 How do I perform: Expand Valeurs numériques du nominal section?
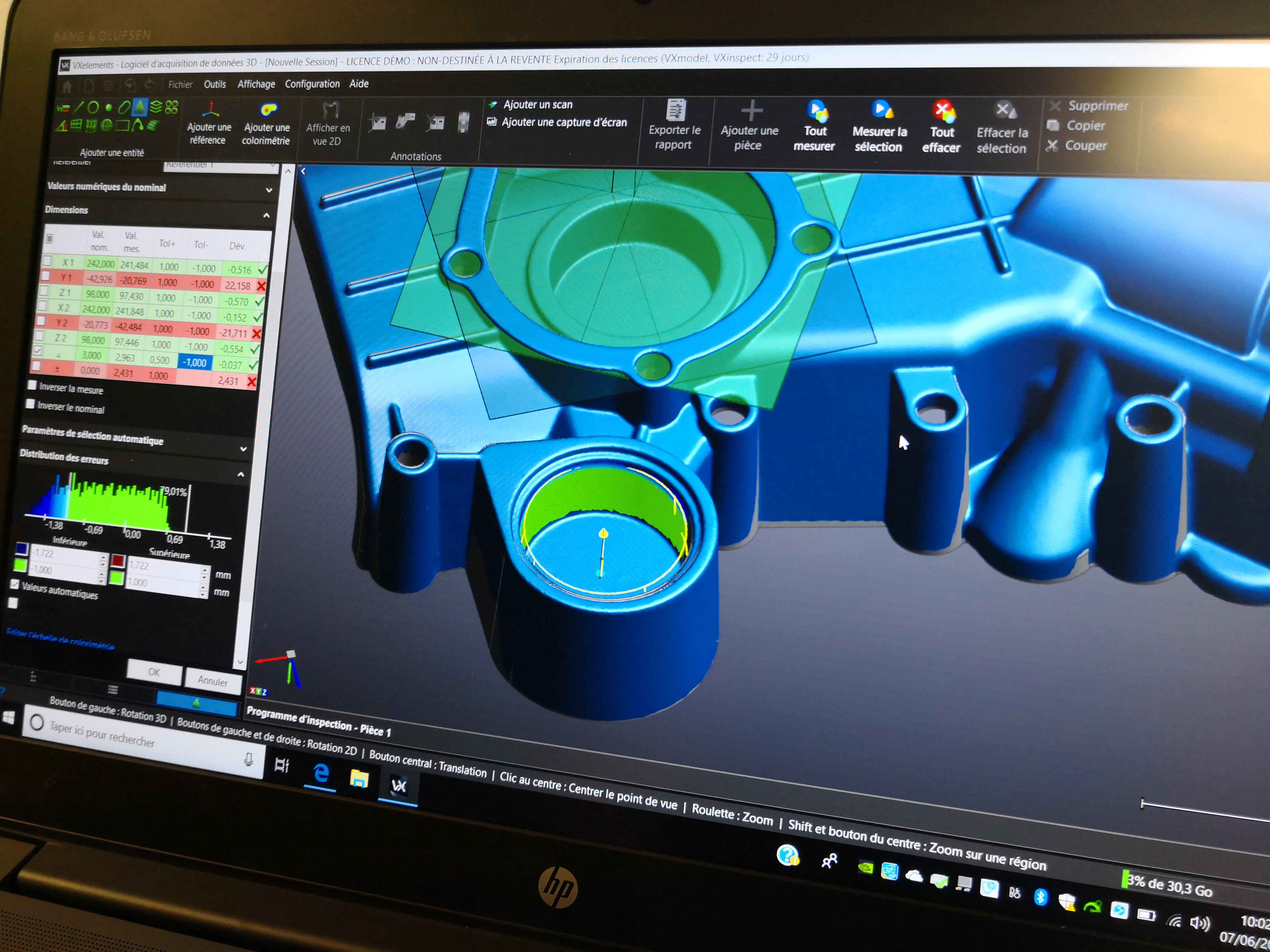[x=269, y=190]
